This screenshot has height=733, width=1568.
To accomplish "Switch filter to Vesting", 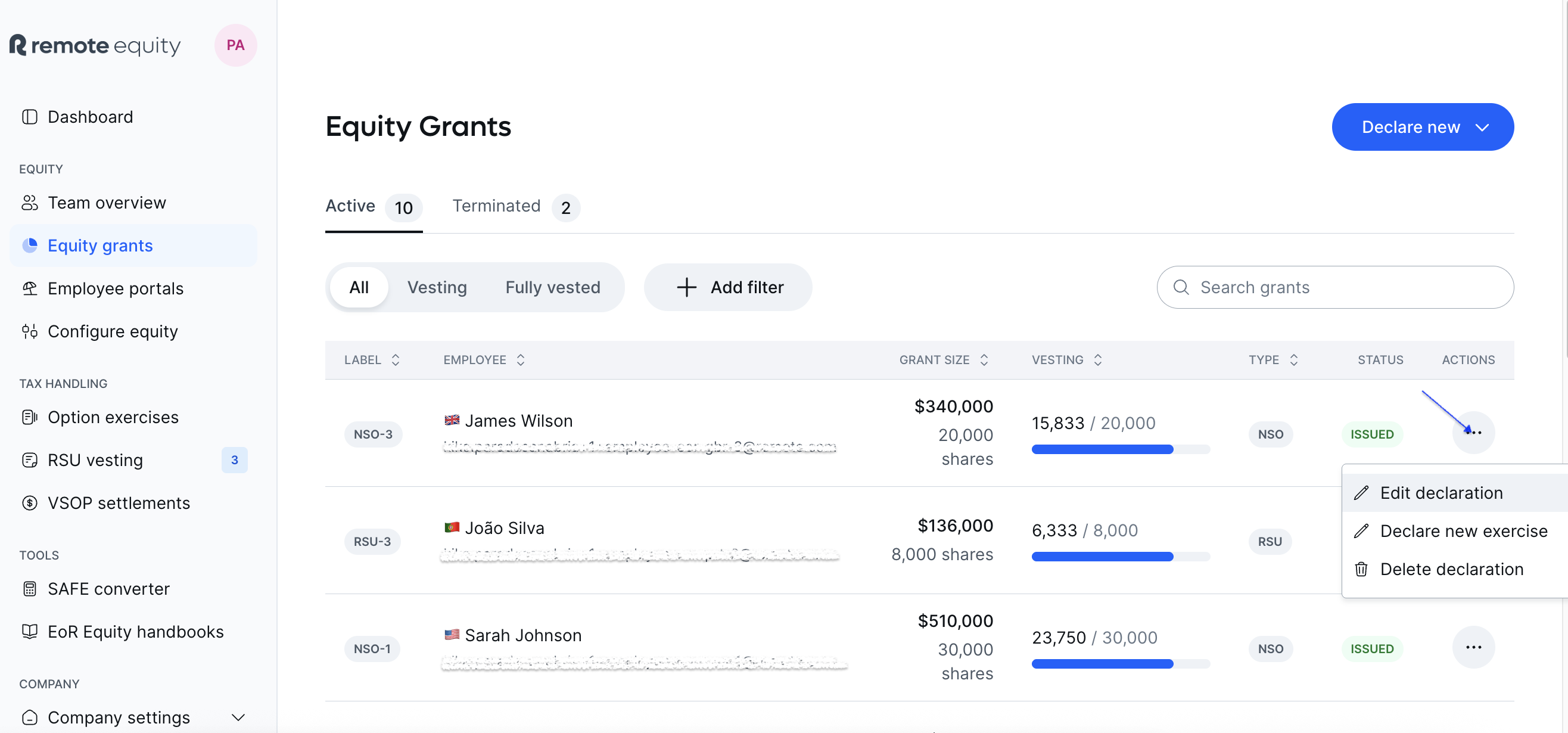I will pyautogui.click(x=437, y=287).
